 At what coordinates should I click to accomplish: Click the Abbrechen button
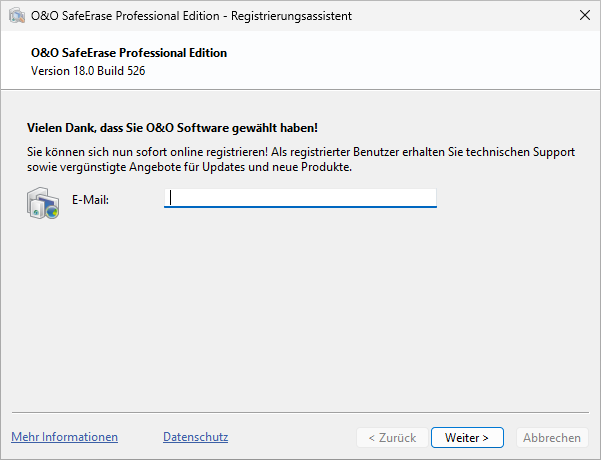[x=552, y=437]
